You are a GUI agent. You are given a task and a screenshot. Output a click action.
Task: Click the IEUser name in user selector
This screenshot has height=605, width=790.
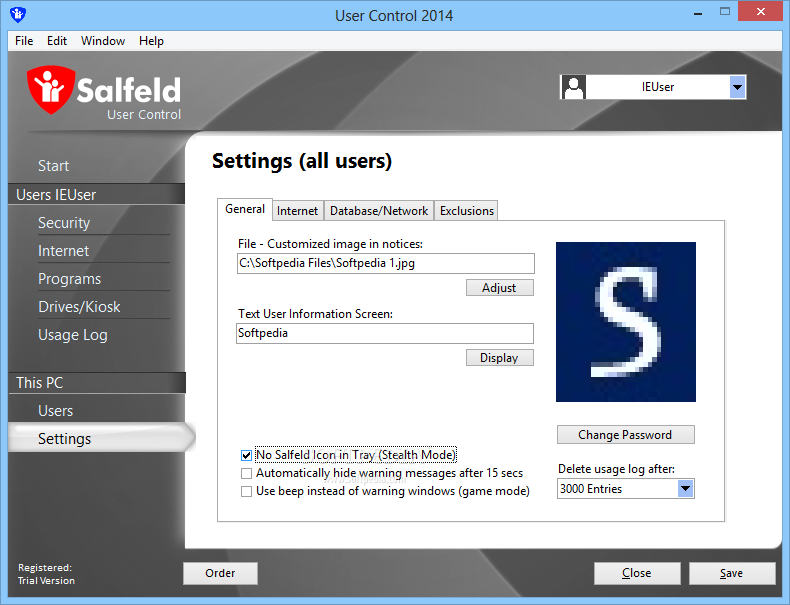pyautogui.click(x=657, y=87)
